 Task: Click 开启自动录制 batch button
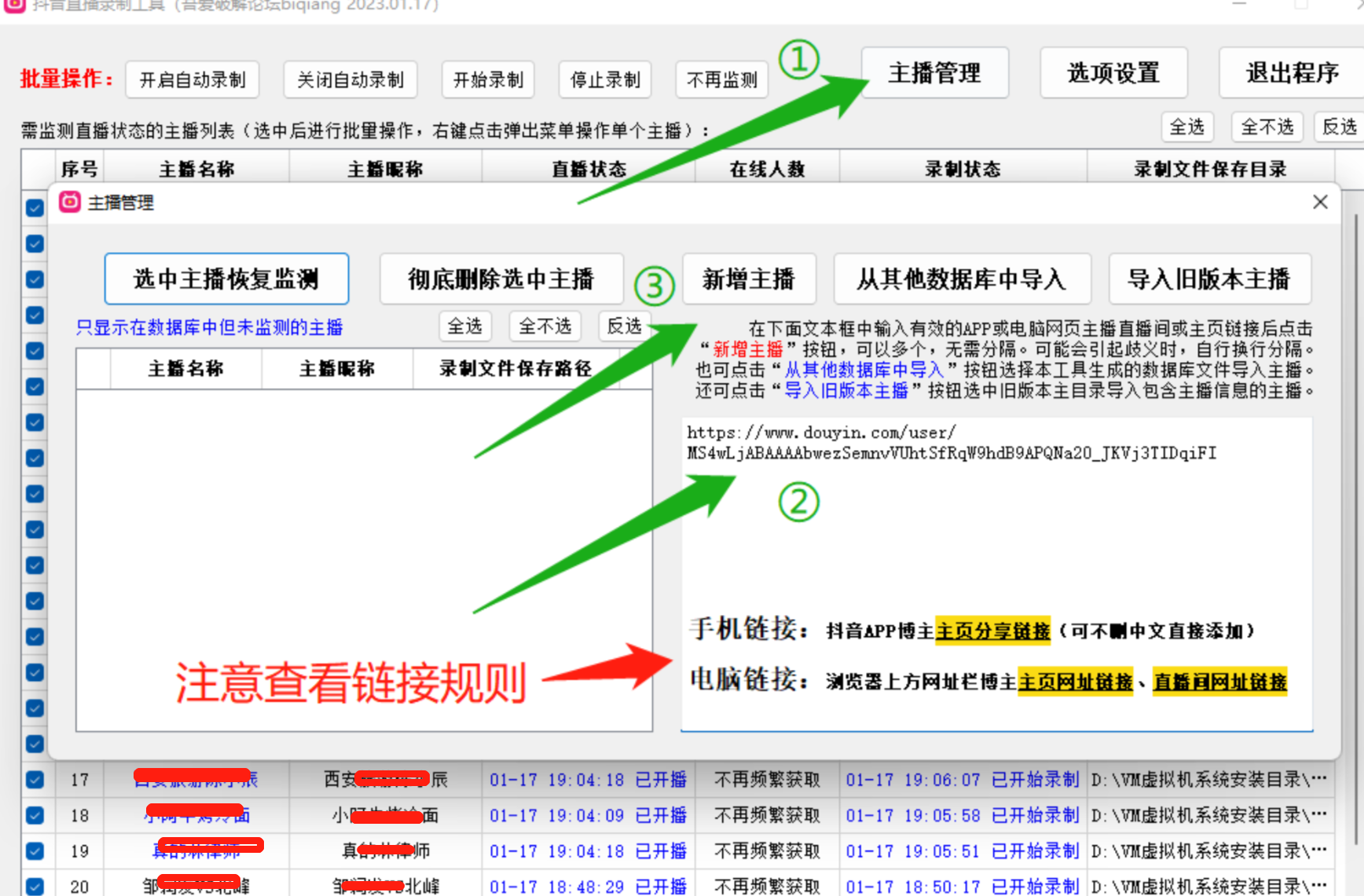coord(192,80)
